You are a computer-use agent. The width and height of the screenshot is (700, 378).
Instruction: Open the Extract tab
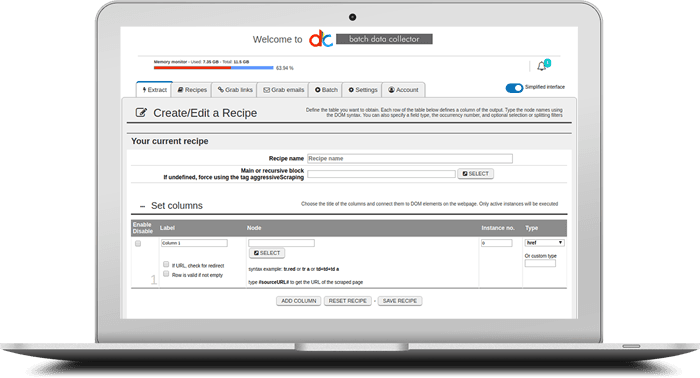click(x=154, y=90)
